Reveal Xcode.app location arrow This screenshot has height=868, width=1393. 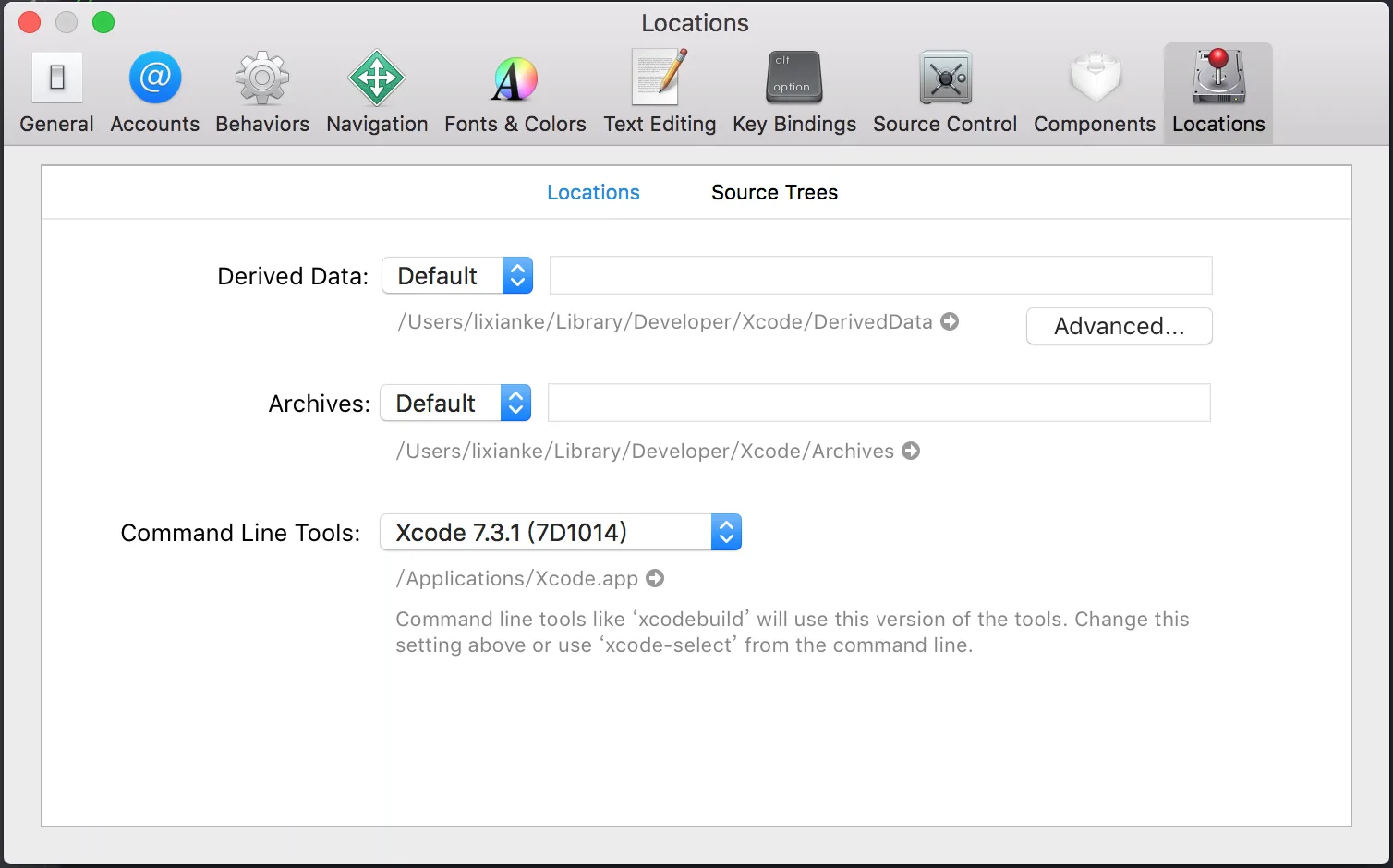pos(655,578)
